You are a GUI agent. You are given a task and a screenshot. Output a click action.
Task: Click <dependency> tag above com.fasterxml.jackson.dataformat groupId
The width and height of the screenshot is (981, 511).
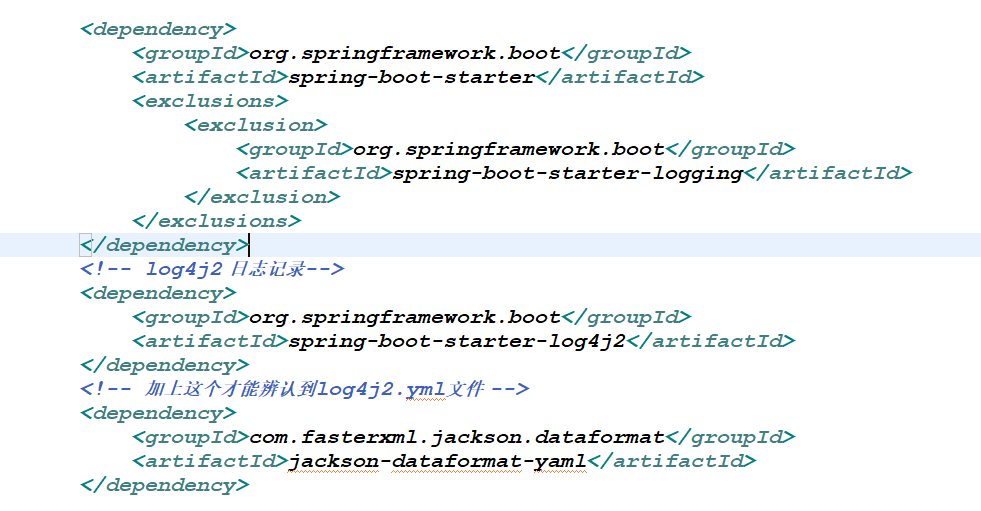tap(158, 413)
